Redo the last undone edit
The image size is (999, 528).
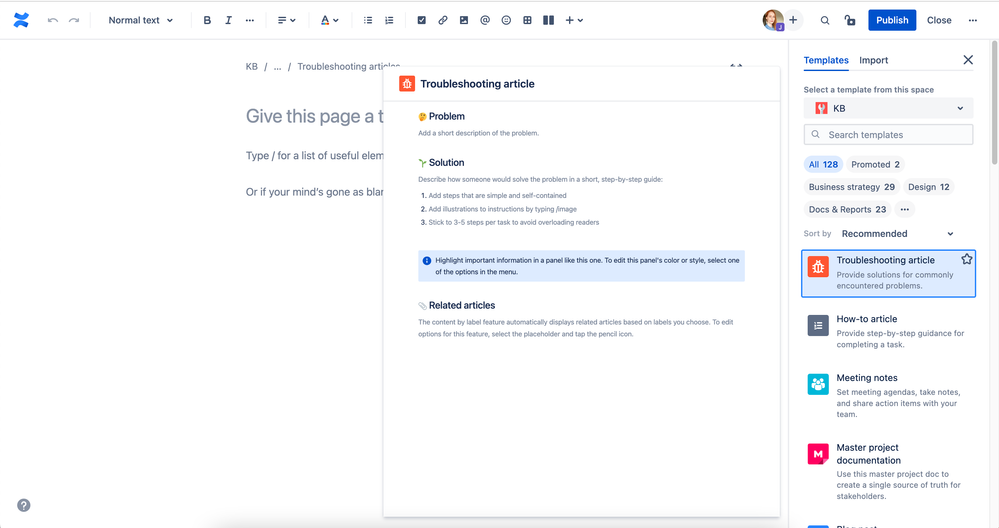(74, 20)
